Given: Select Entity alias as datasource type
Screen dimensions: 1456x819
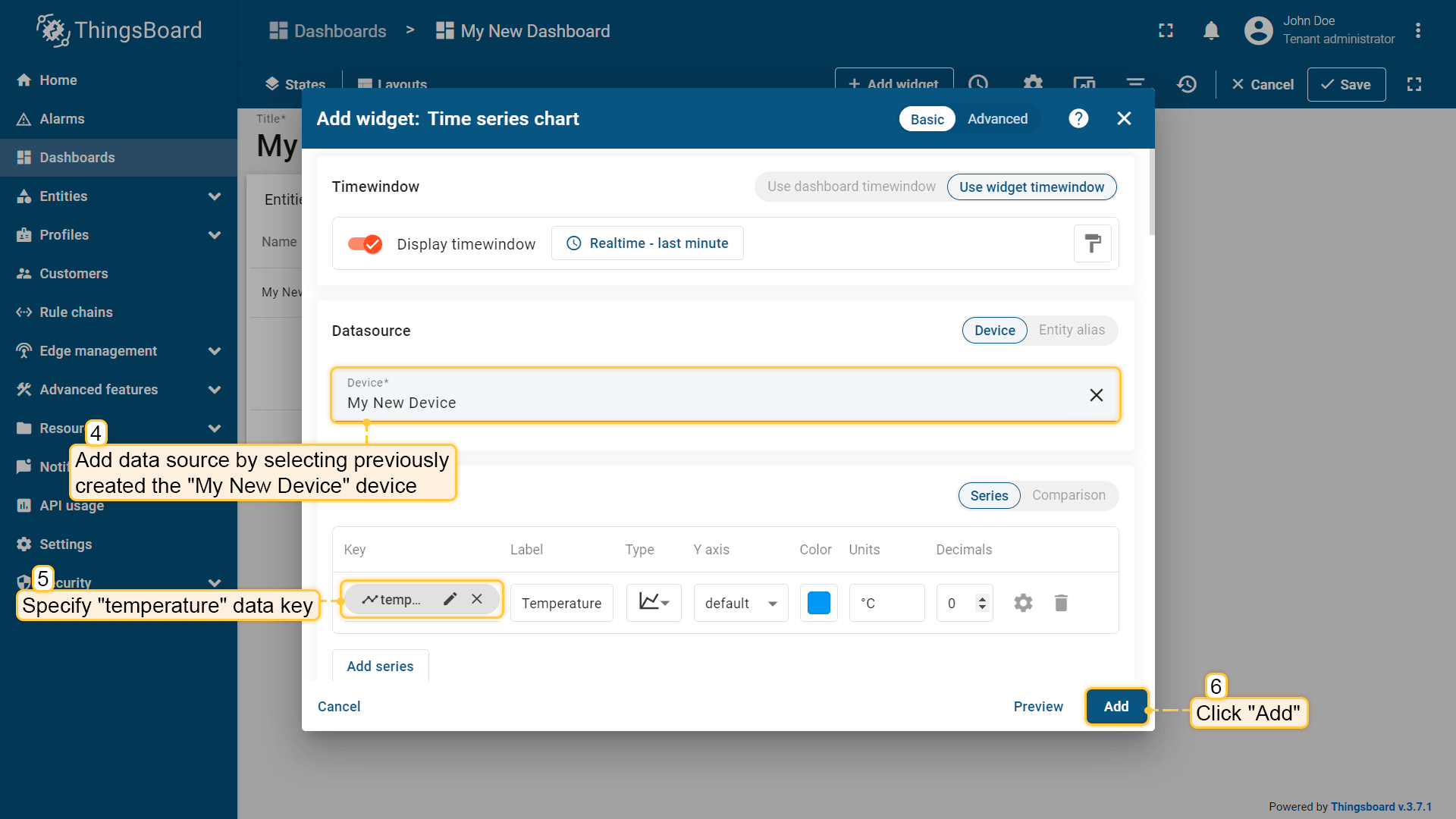Looking at the screenshot, I should (1072, 330).
